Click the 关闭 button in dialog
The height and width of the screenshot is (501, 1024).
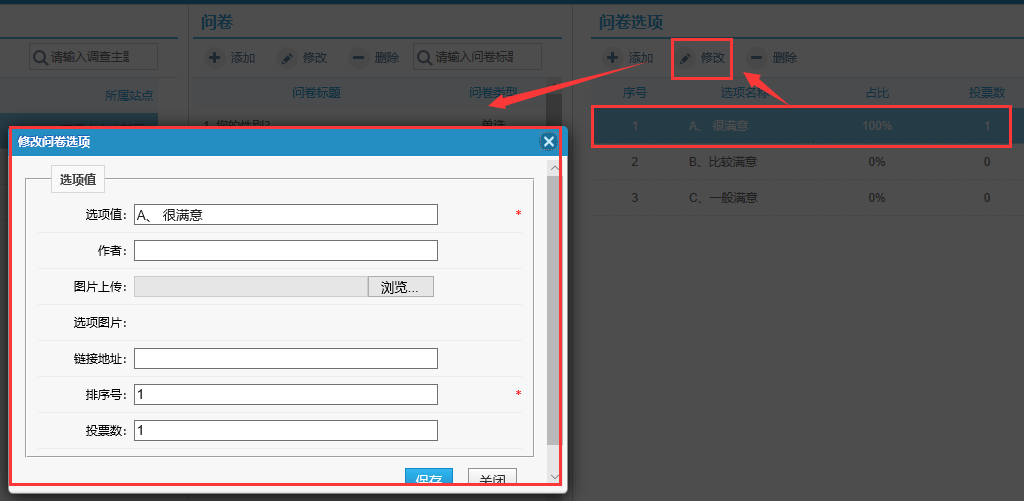[x=492, y=477]
